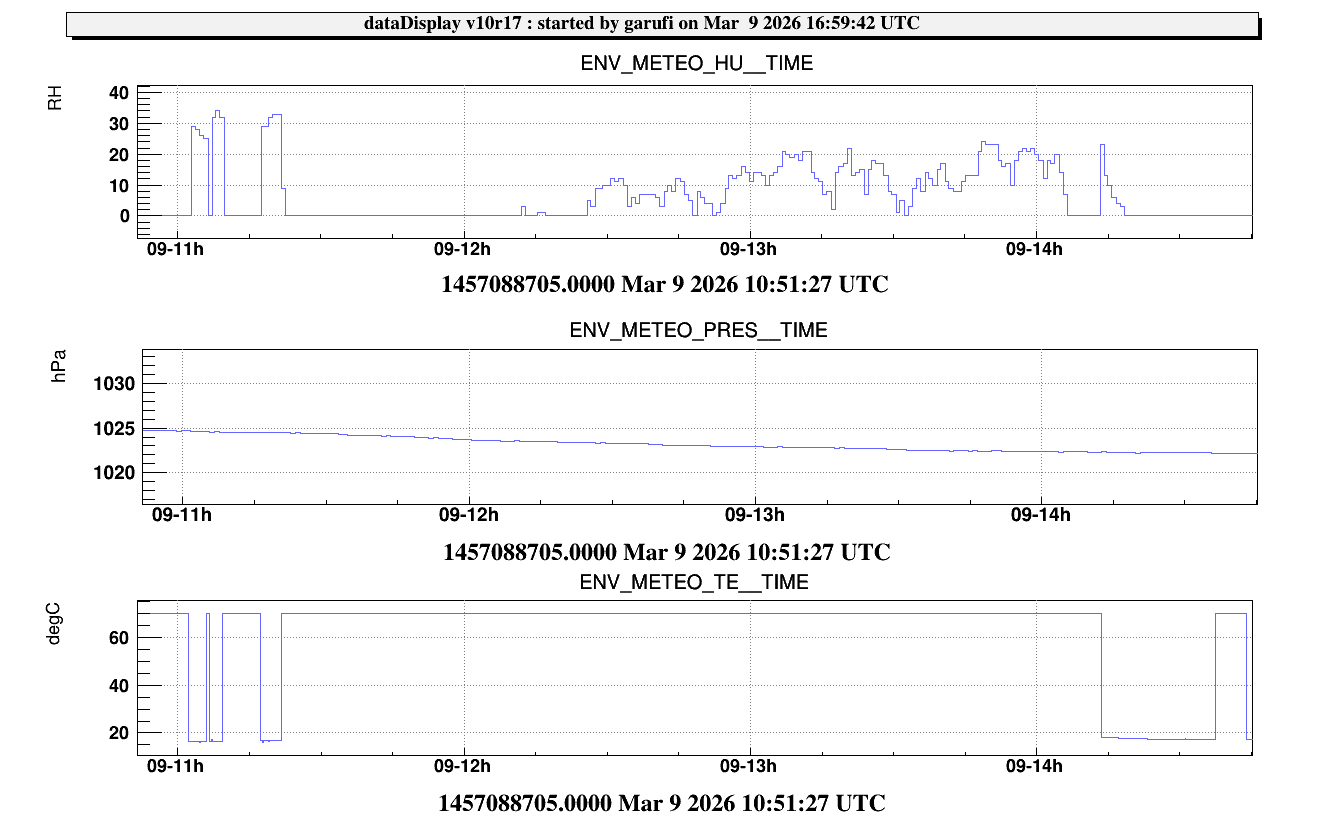Click the 60 value on temperature axis
The width and height of the screenshot is (1325, 822).
(121, 637)
